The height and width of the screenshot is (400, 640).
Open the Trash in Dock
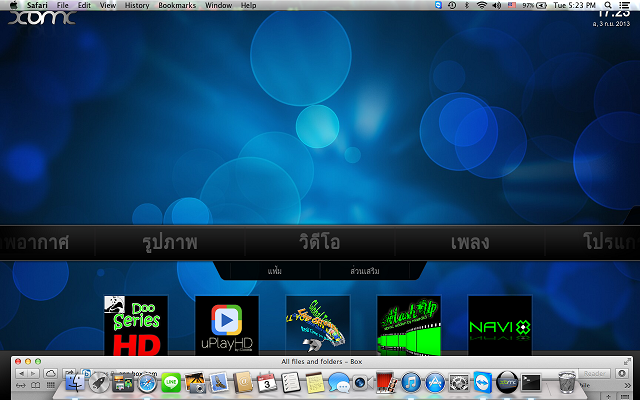(x=567, y=382)
